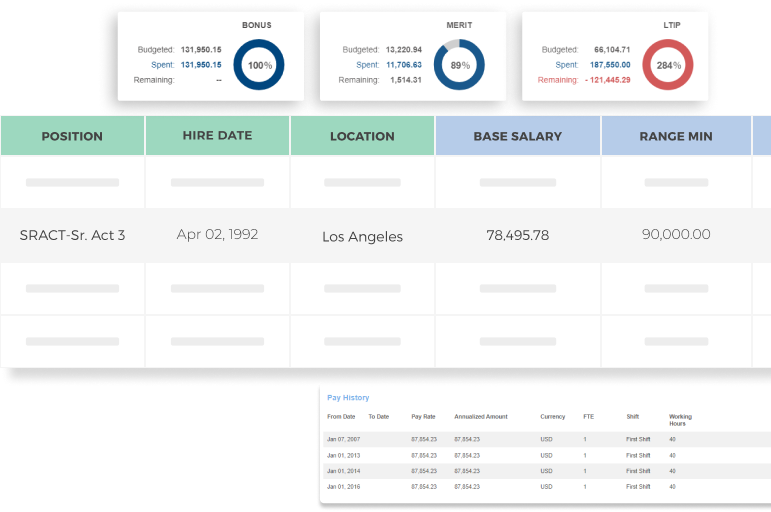Open the Pay History link
Screen dimensions: 771x512
click(x=348, y=398)
